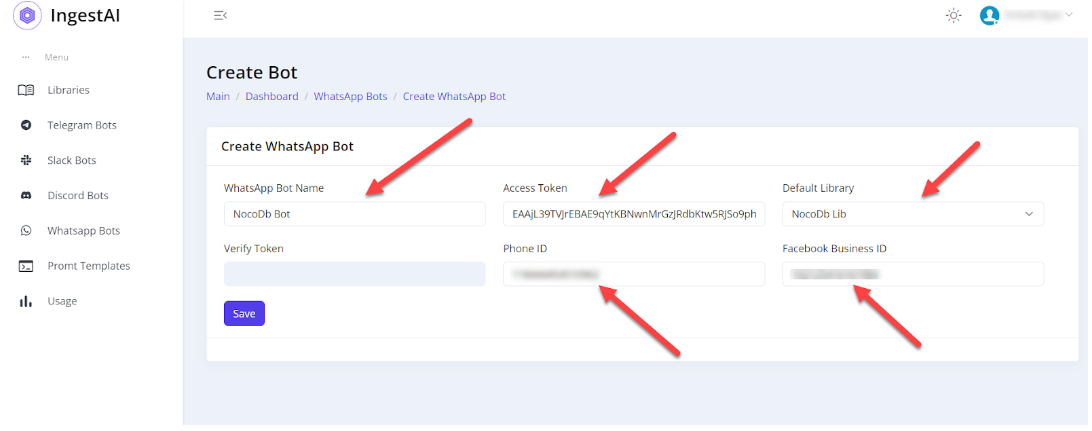1092x431 pixels.
Task: Open the Slack Bots section
Action: click(72, 160)
